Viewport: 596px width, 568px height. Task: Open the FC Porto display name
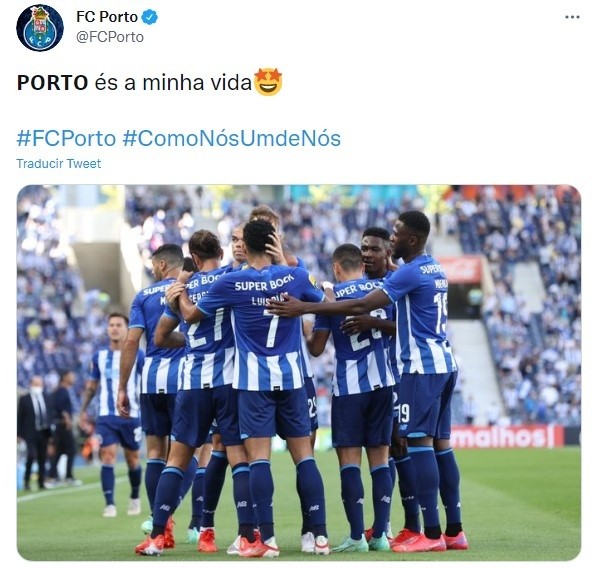107,17
